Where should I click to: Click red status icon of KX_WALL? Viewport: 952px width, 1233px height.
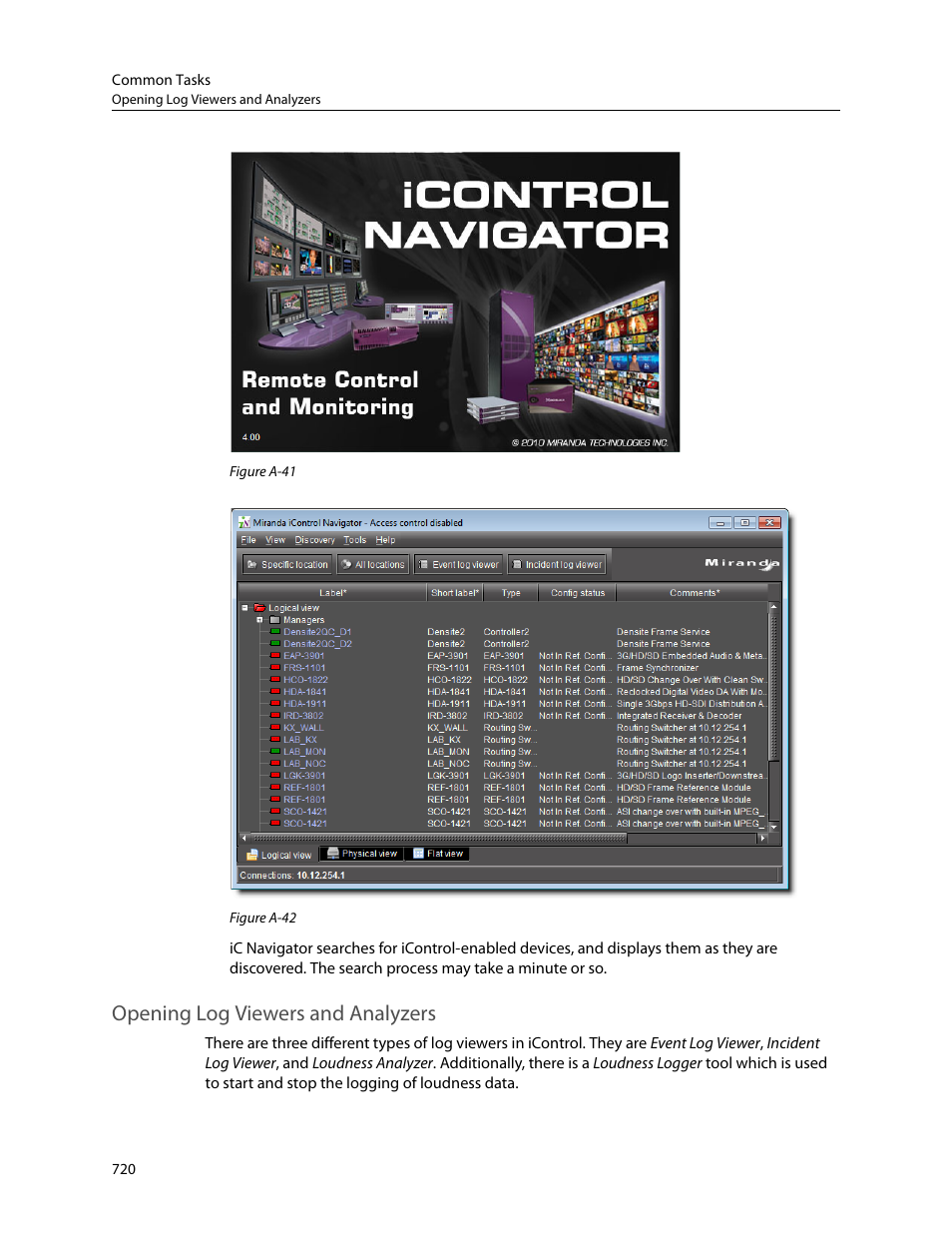coord(275,728)
